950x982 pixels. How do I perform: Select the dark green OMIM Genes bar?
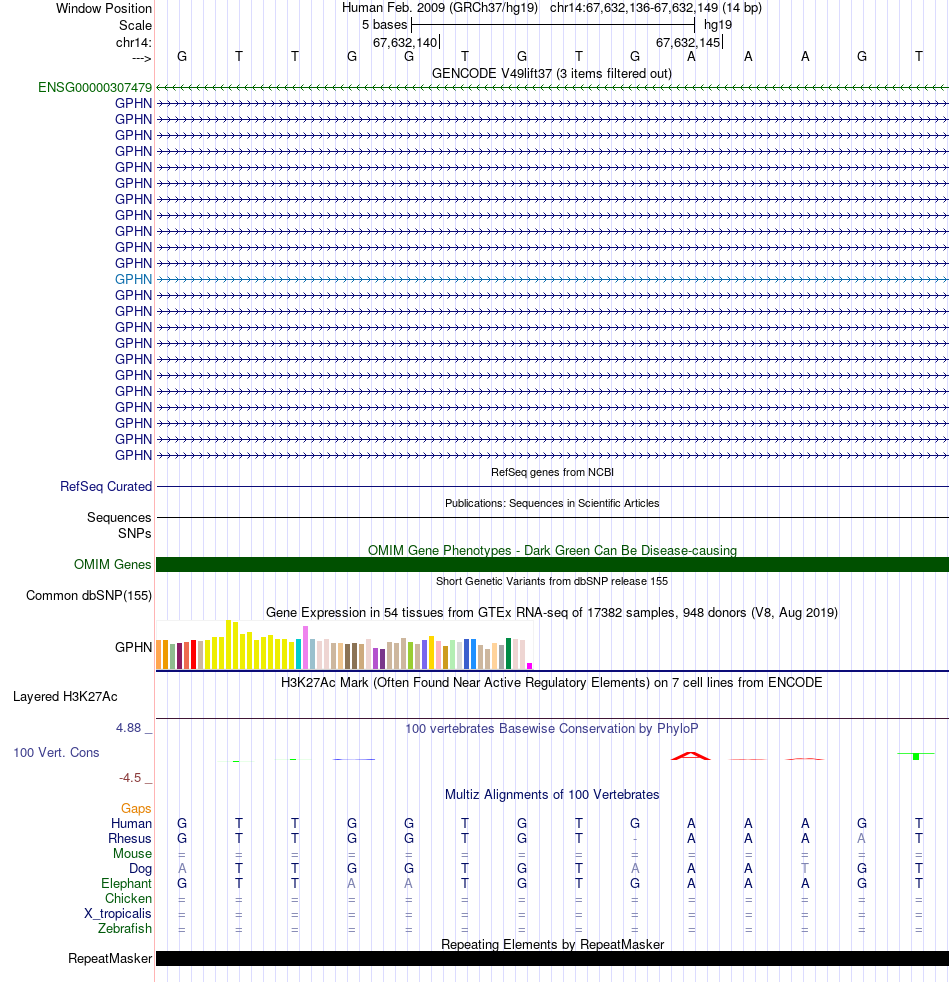552,565
